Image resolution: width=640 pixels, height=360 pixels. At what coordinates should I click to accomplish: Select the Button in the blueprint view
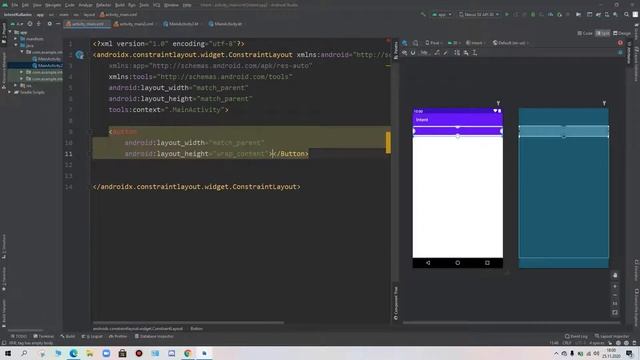coord(564,131)
